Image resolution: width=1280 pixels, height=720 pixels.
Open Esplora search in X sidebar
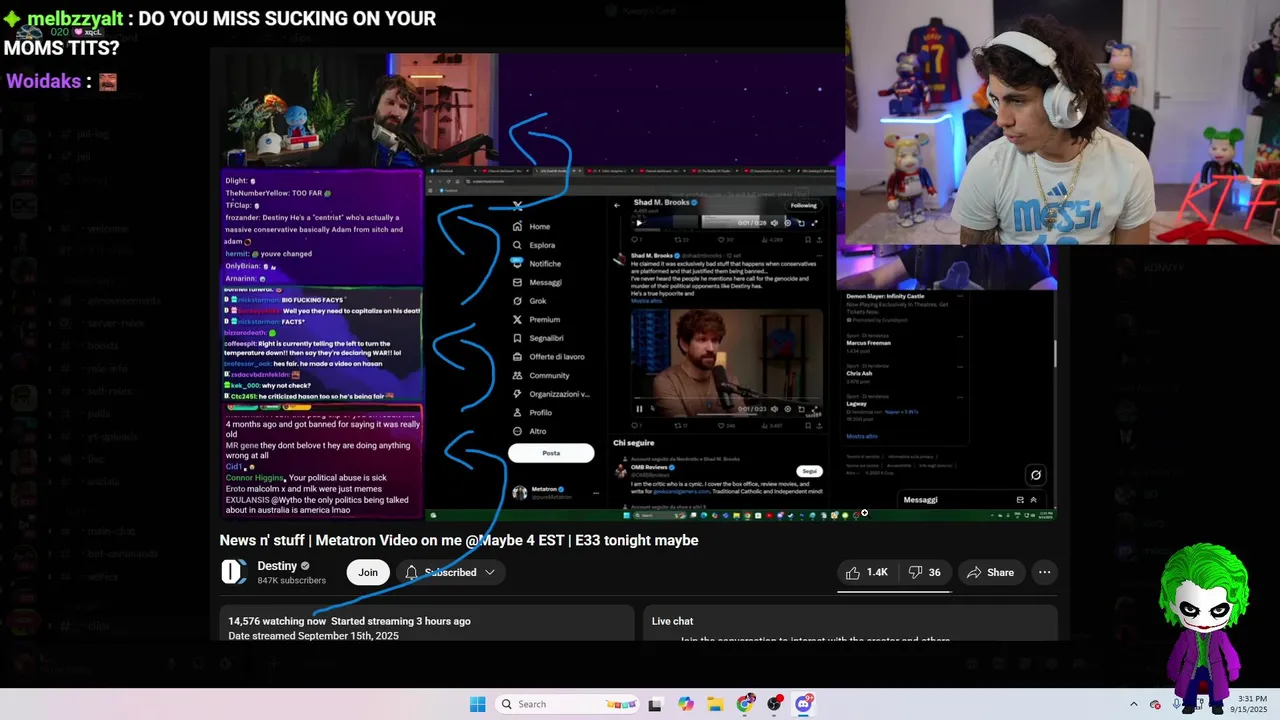click(x=533, y=245)
